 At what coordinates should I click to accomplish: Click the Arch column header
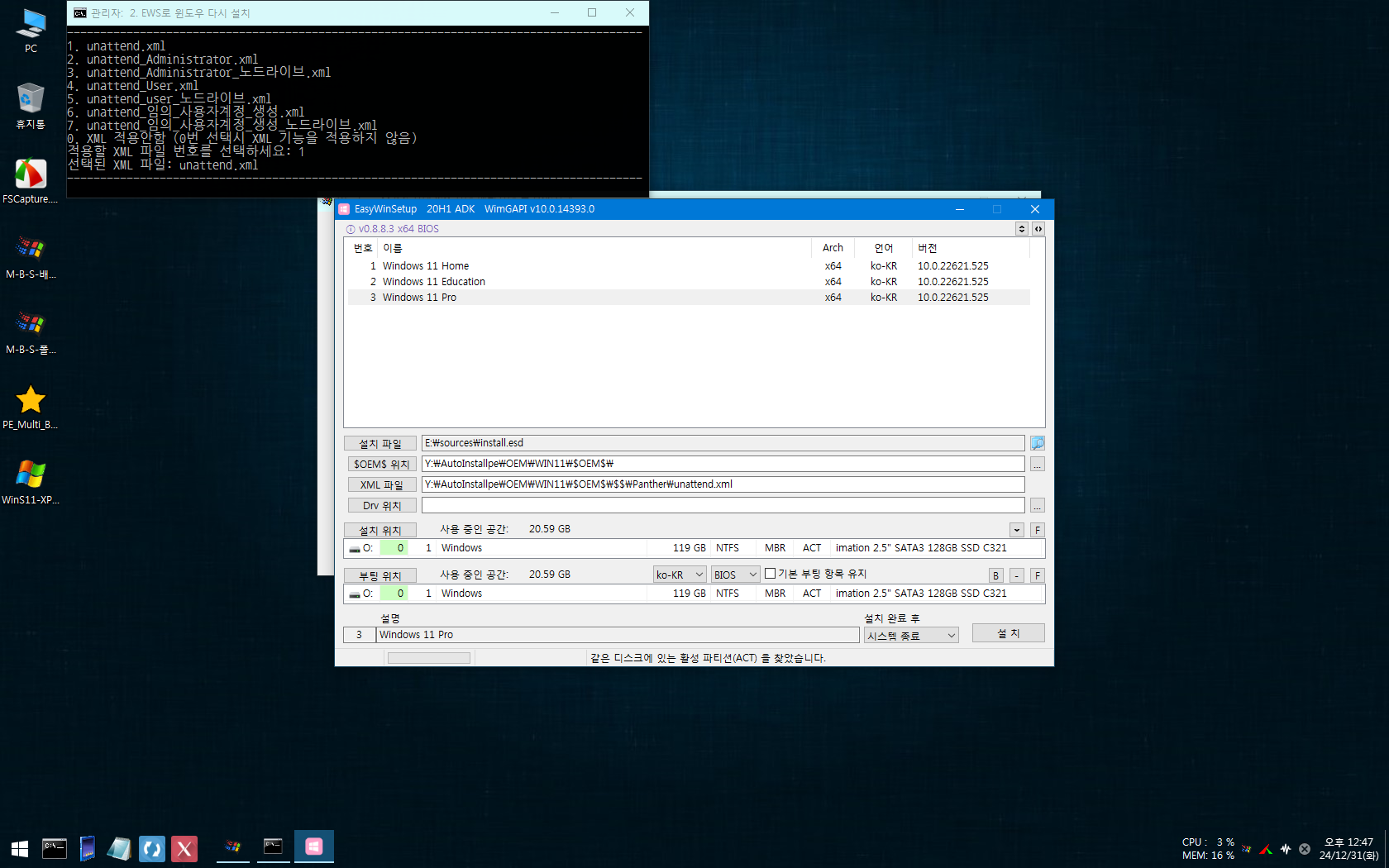[x=833, y=248]
